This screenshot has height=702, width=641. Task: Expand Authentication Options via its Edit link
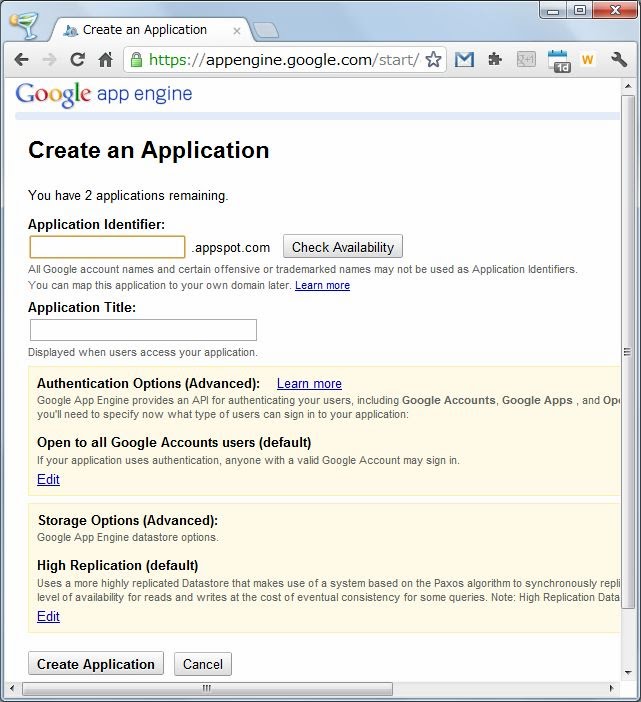coord(48,479)
